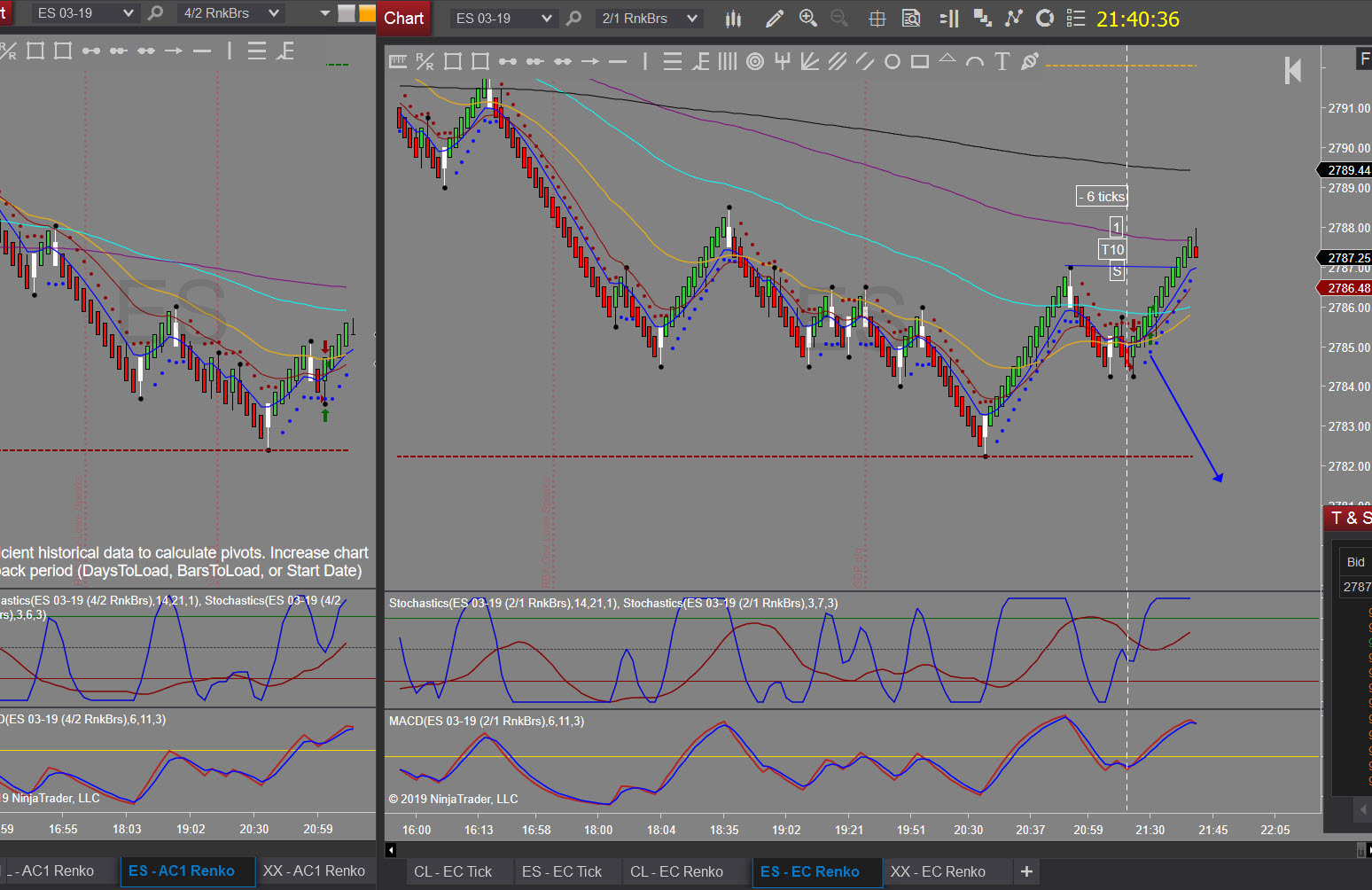The height and width of the screenshot is (890, 1372).
Task: Switch to XX - AC1 Renko tab
Action: [314, 871]
